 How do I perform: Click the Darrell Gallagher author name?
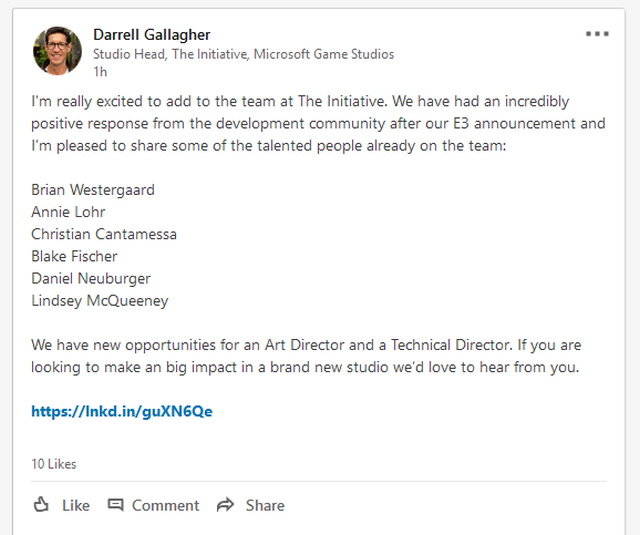tap(151, 35)
